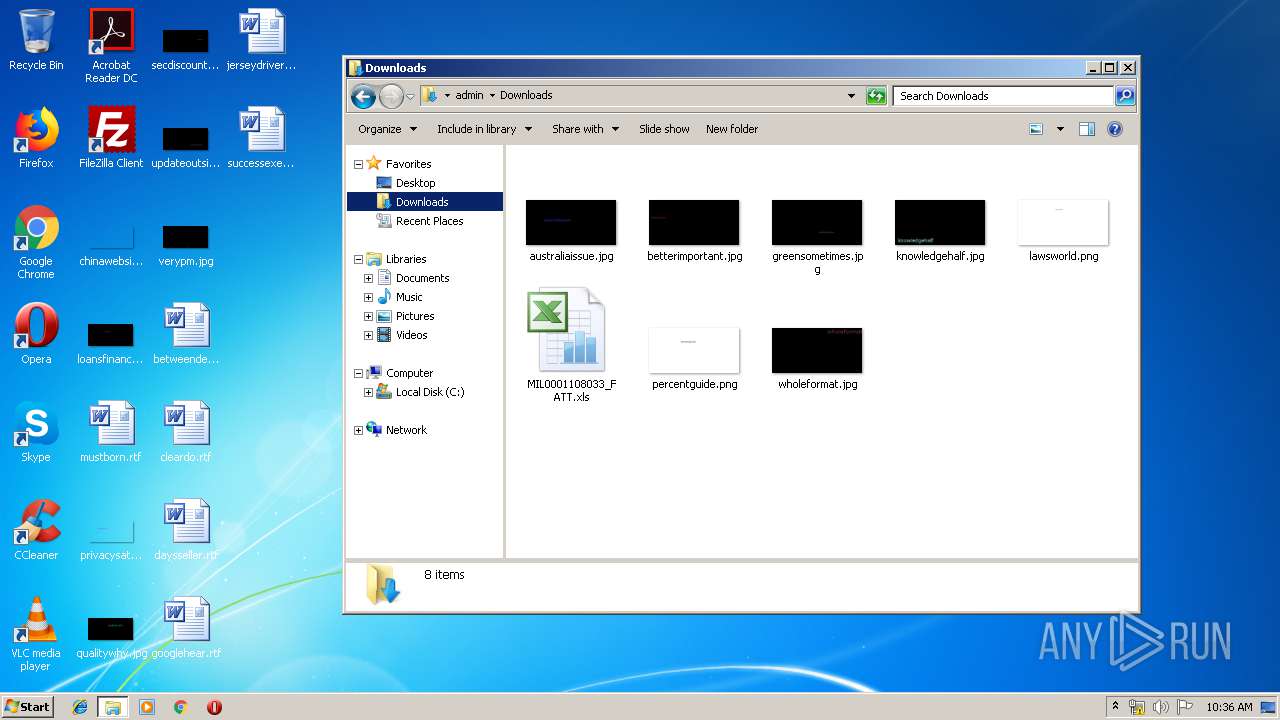Viewport: 1280px width, 720px height.
Task: Open Windows Media Player taskbar icon
Action: pyautogui.click(x=147, y=707)
